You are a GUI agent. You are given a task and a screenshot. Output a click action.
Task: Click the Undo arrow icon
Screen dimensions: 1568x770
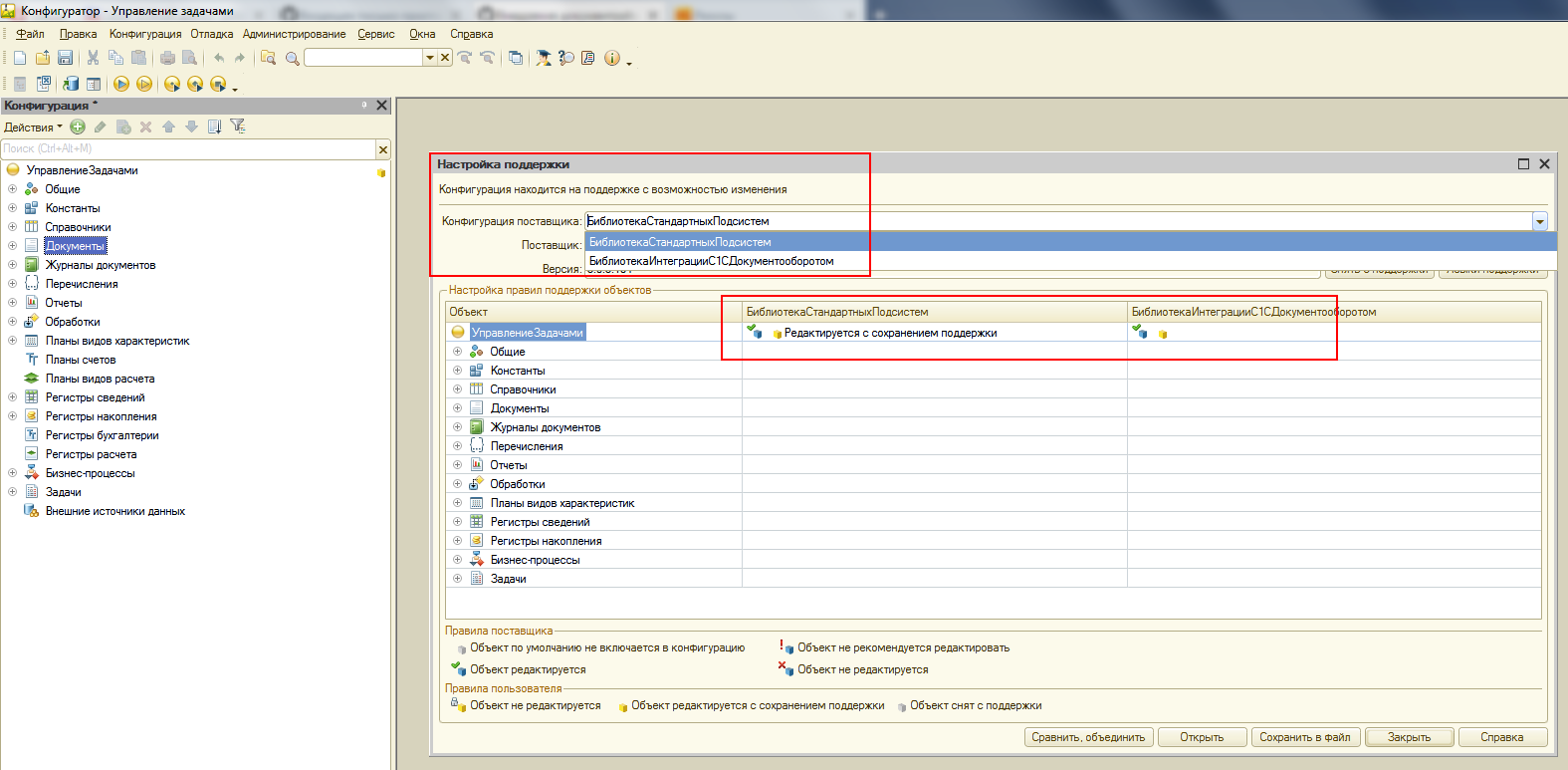218,58
